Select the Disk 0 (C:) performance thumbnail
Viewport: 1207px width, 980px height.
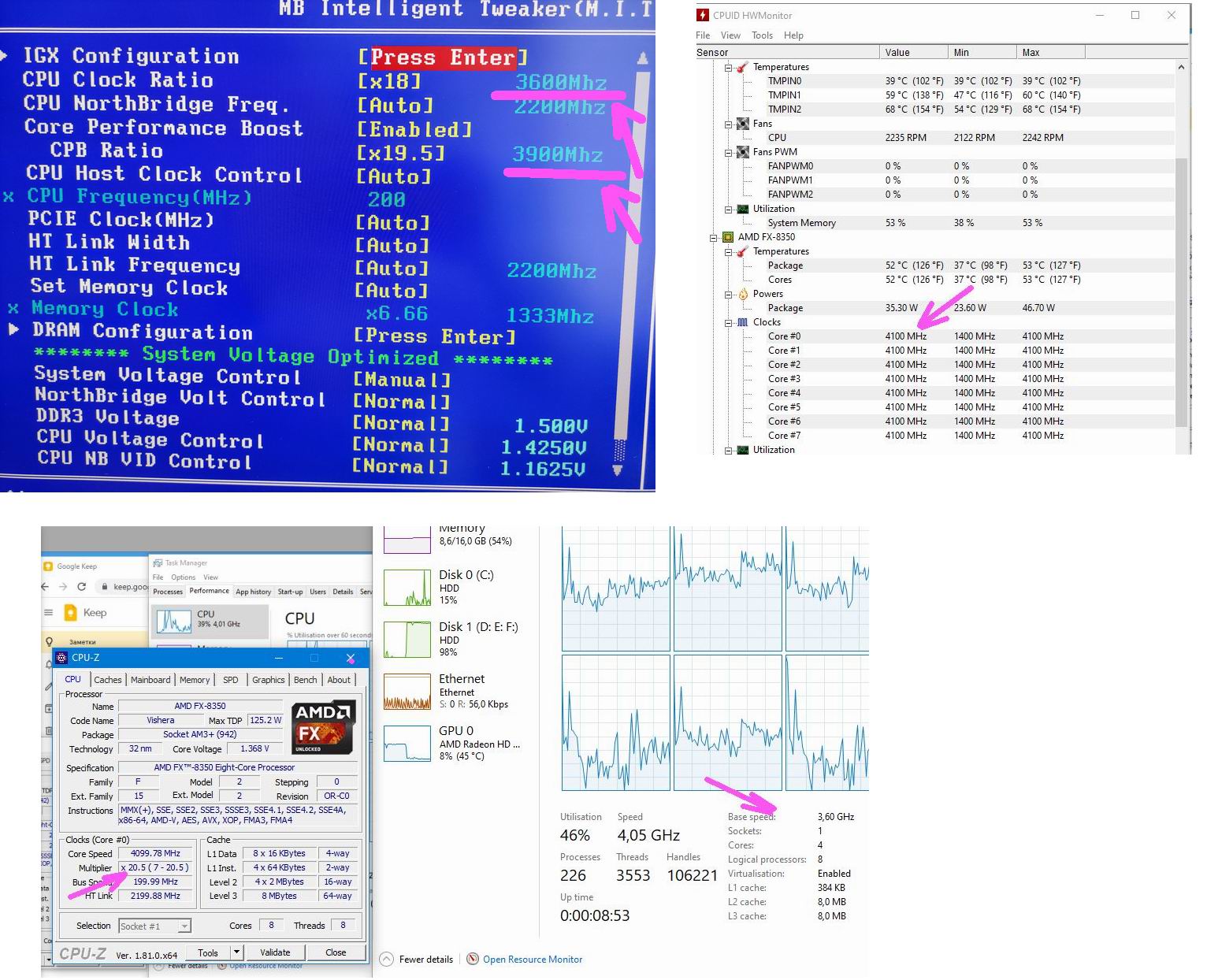[x=407, y=587]
